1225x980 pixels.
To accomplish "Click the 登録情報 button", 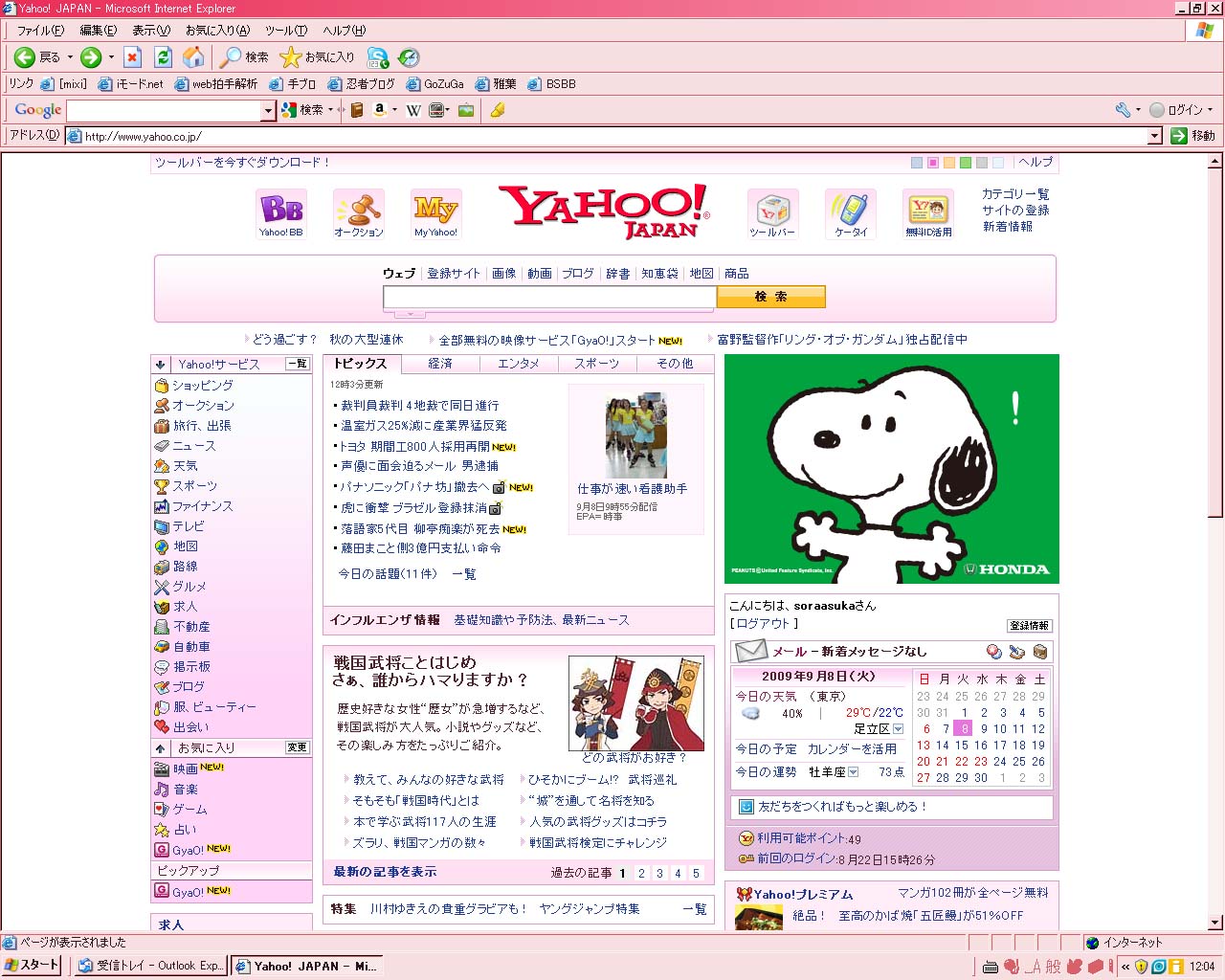I will [x=1029, y=625].
